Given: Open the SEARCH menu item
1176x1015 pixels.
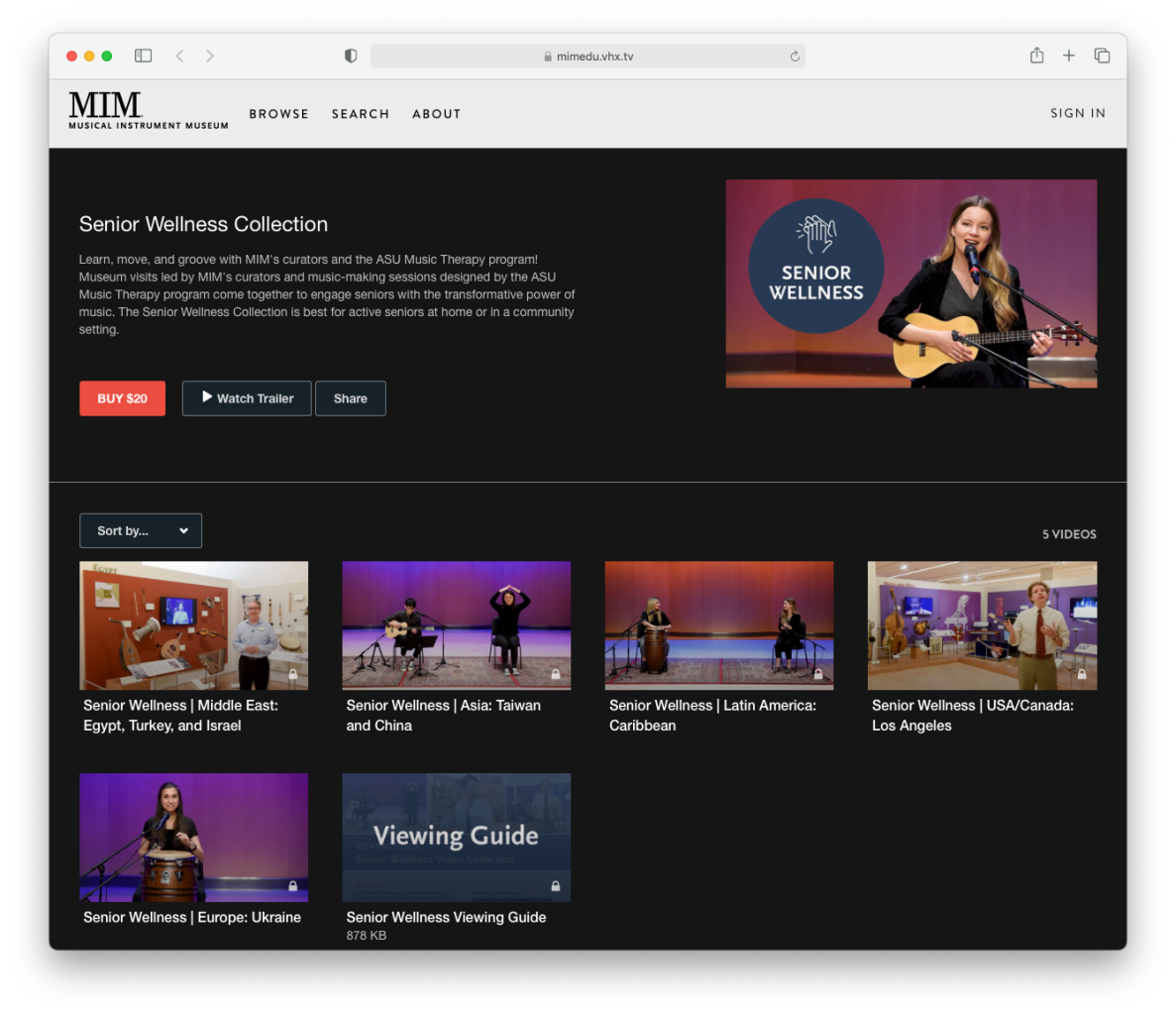Looking at the screenshot, I should point(361,114).
